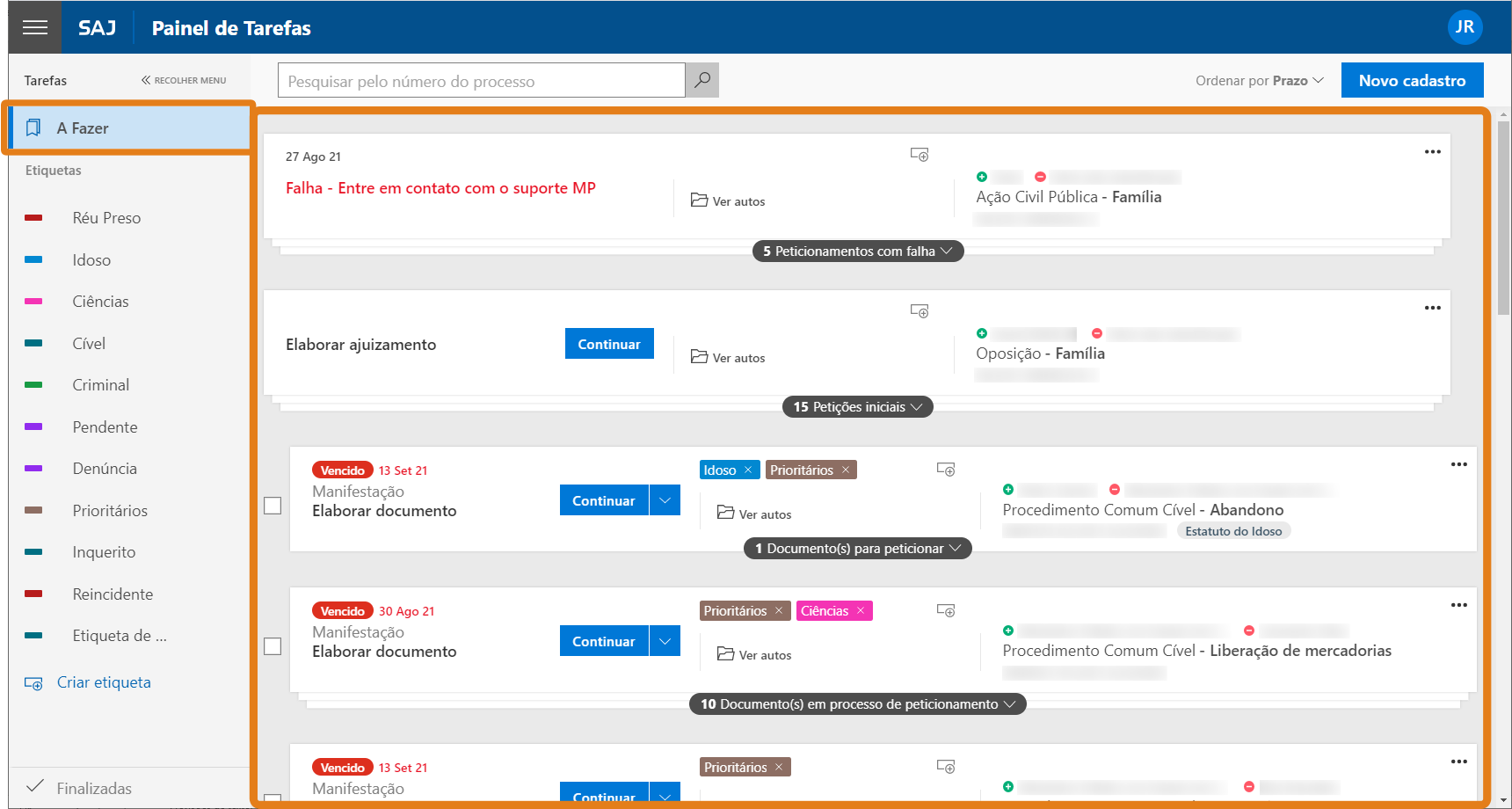Click the Criar etiqueta link

pyautogui.click(x=103, y=682)
